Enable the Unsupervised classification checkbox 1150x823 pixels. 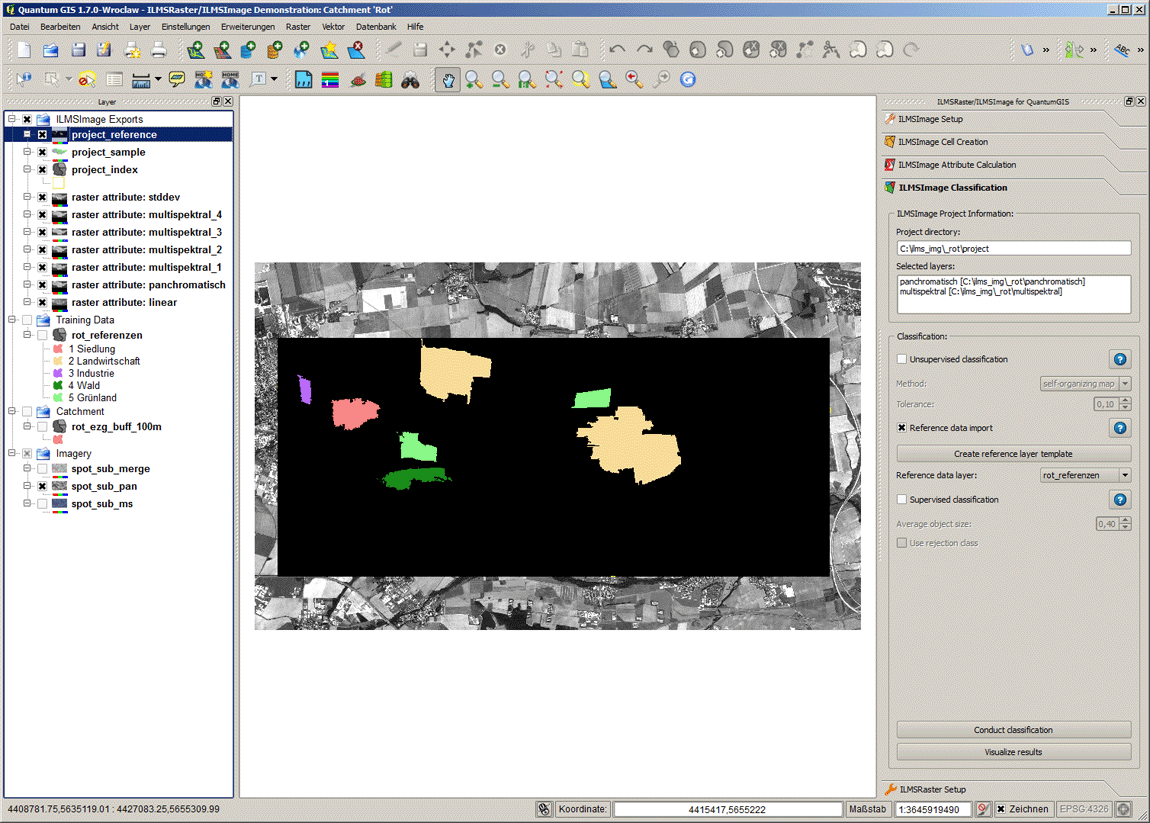(902, 359)
